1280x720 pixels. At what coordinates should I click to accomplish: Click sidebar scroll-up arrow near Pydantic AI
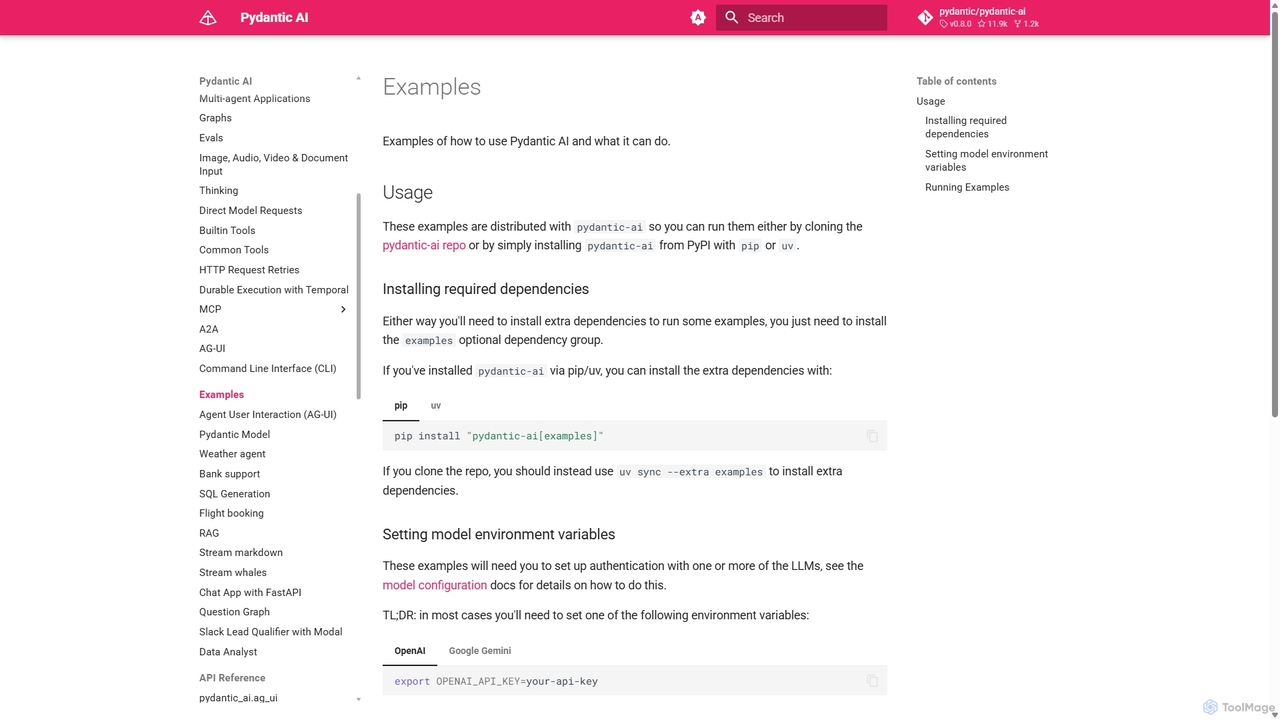pos(358,79)
